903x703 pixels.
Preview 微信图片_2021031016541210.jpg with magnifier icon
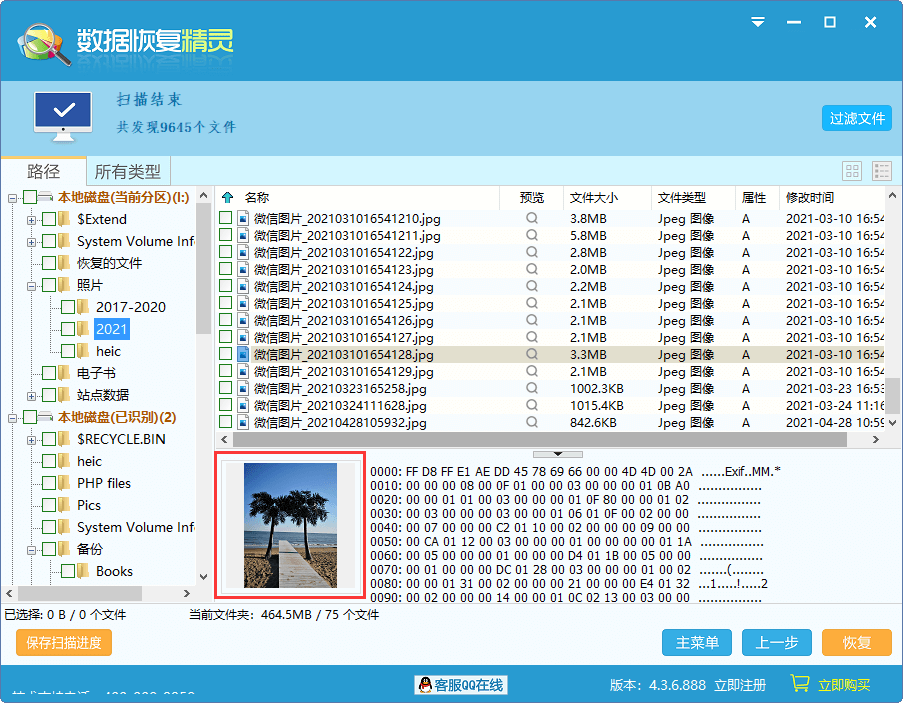(532, 218)
